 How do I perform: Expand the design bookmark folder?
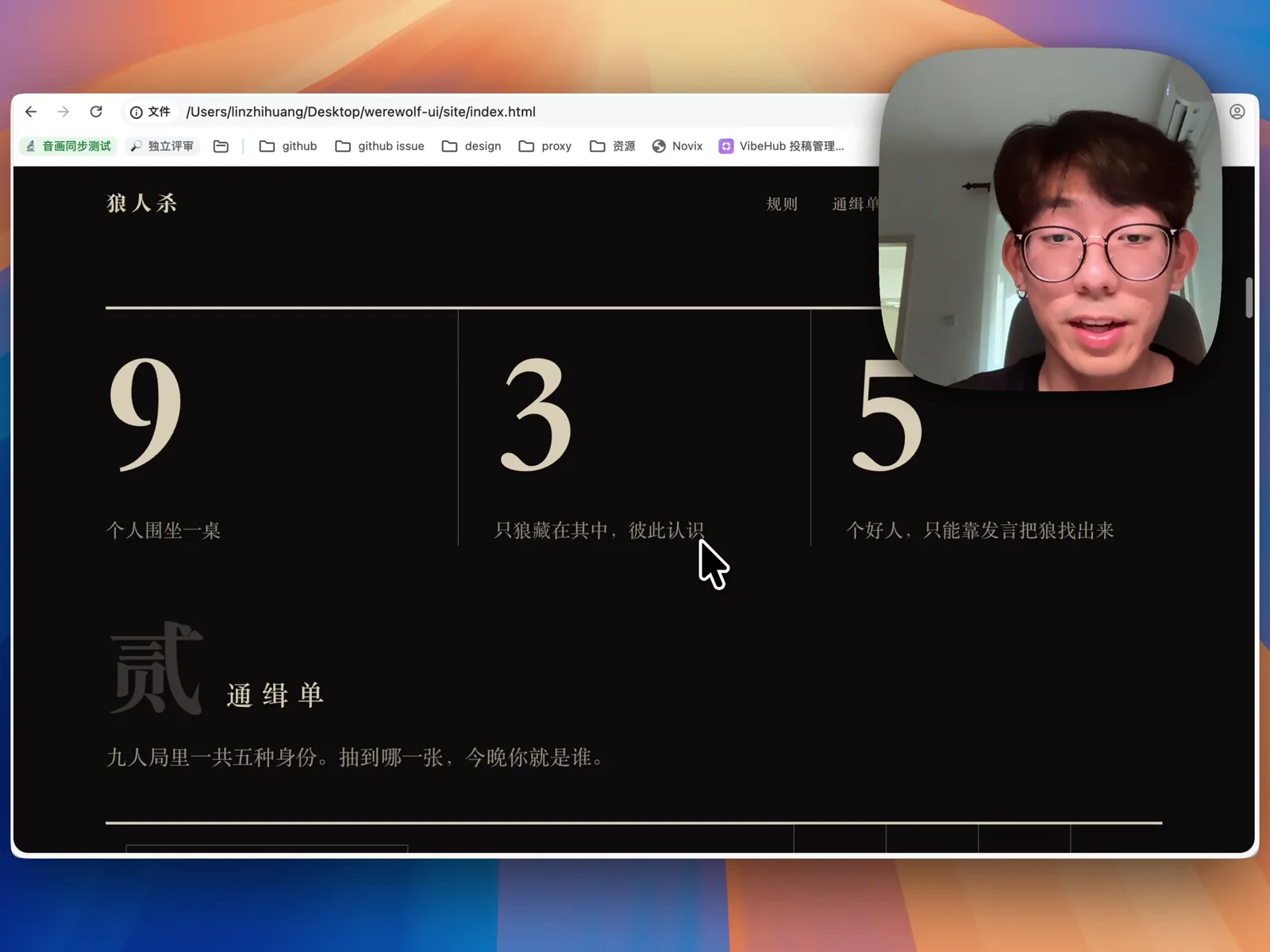471,146
